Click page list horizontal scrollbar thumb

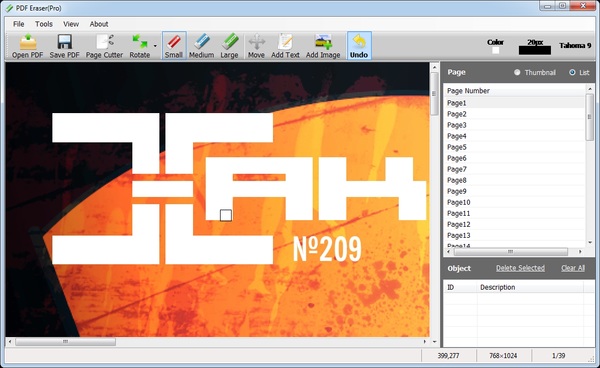(x=510, y=252)
